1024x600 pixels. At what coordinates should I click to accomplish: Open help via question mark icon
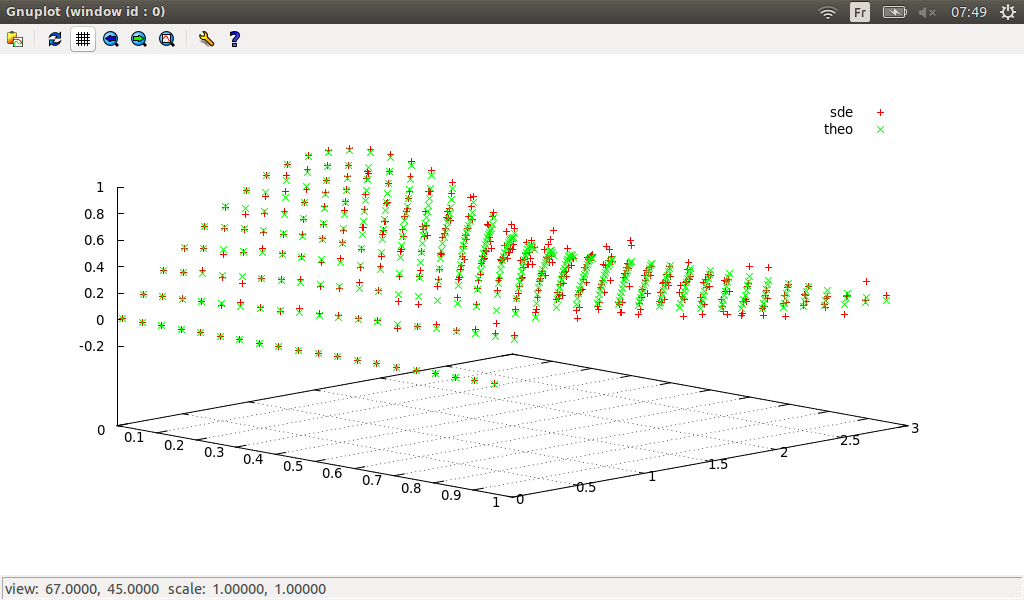coord(234,39)
